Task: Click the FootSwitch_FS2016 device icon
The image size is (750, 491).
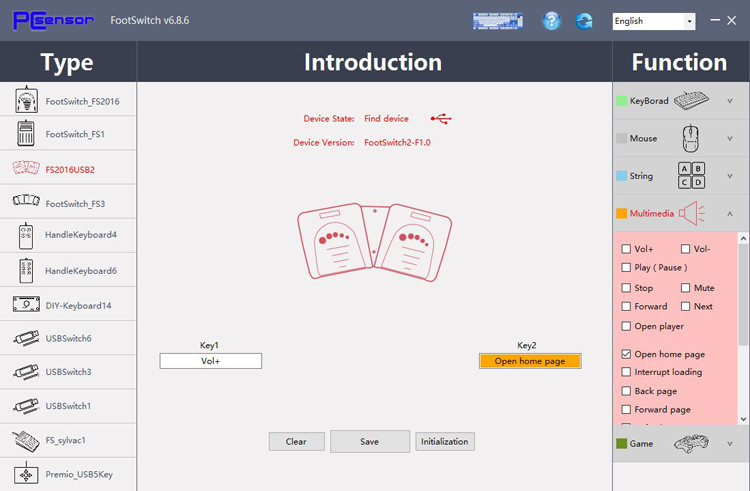Action: pos(26,99)
